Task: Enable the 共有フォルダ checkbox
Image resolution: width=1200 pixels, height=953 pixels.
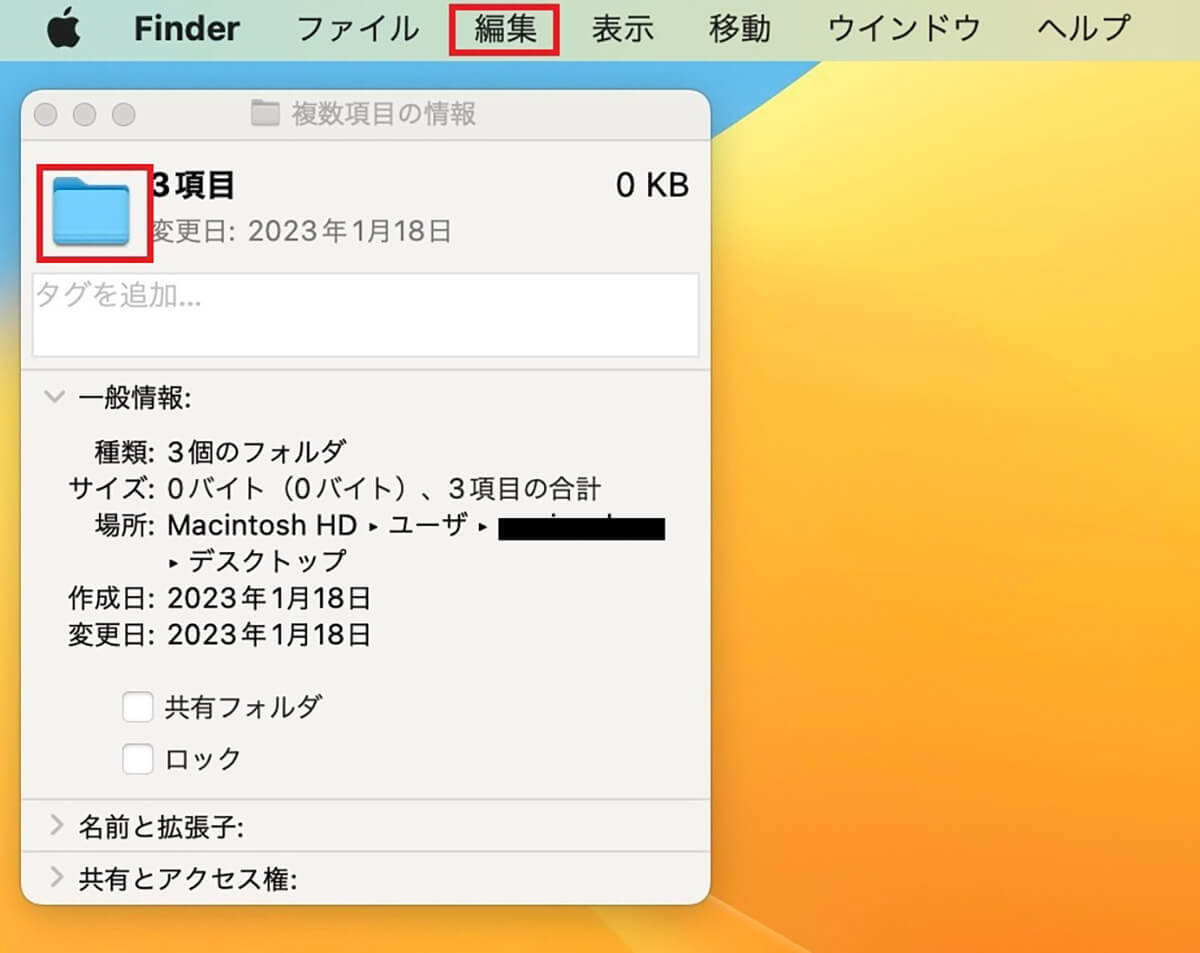Action: (x=138, y=707)
